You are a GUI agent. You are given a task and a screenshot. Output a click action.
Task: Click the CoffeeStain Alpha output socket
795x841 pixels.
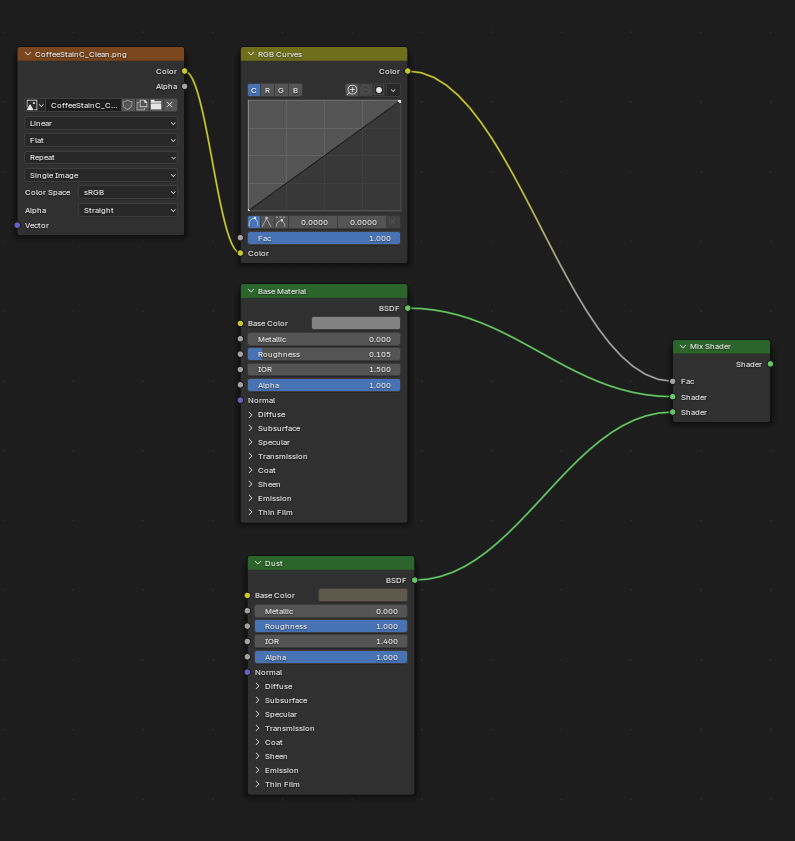coord(185,86)
